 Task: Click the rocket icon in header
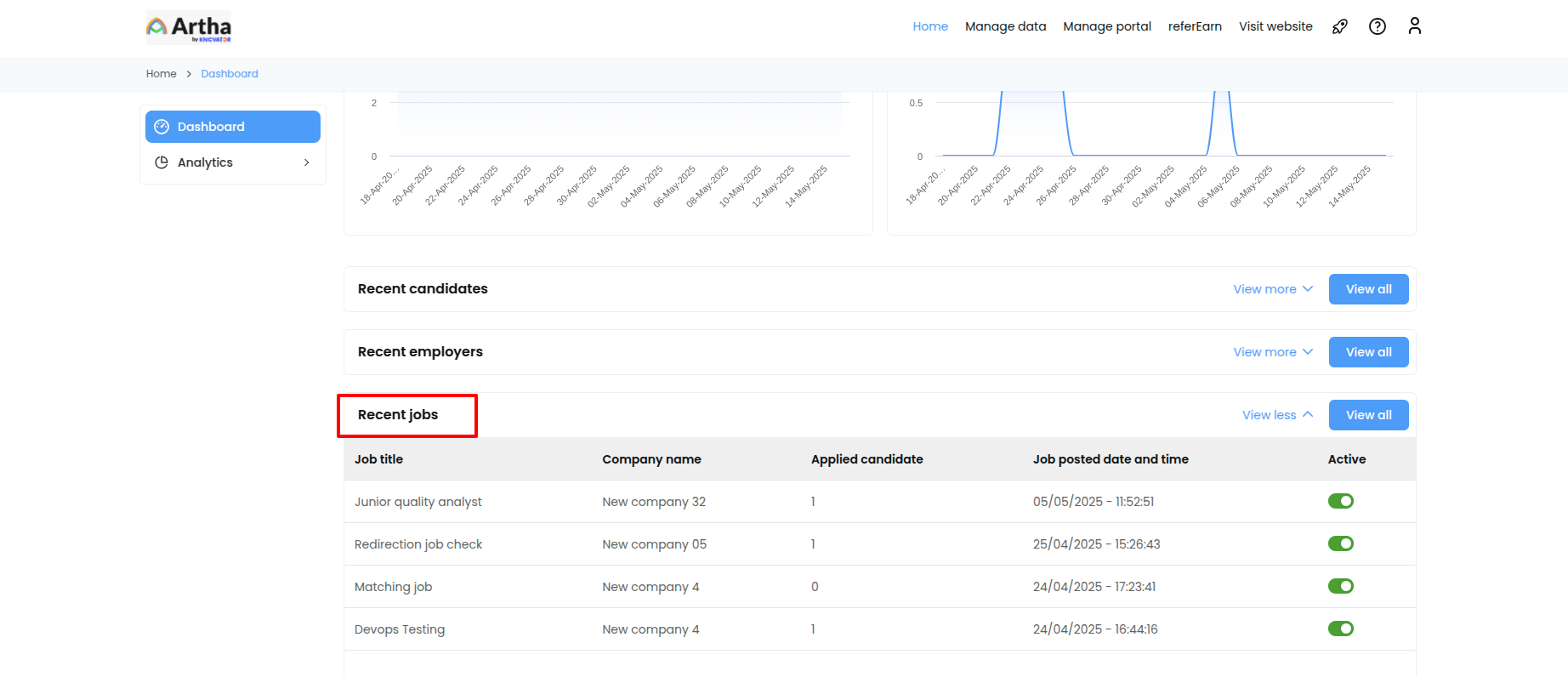[x=1339, y=26]
